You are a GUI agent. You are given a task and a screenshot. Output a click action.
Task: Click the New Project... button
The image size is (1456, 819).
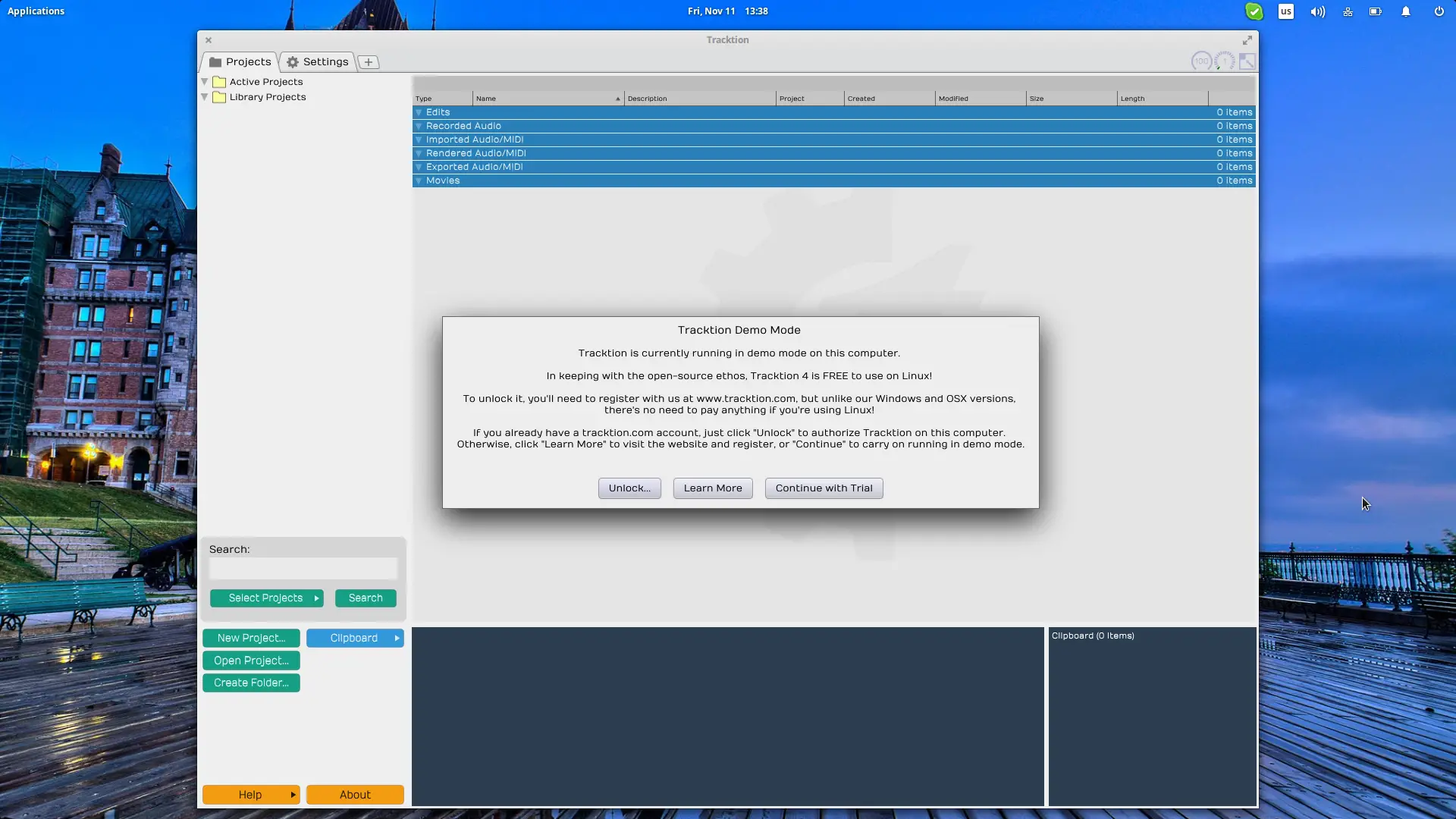(251, 639)
